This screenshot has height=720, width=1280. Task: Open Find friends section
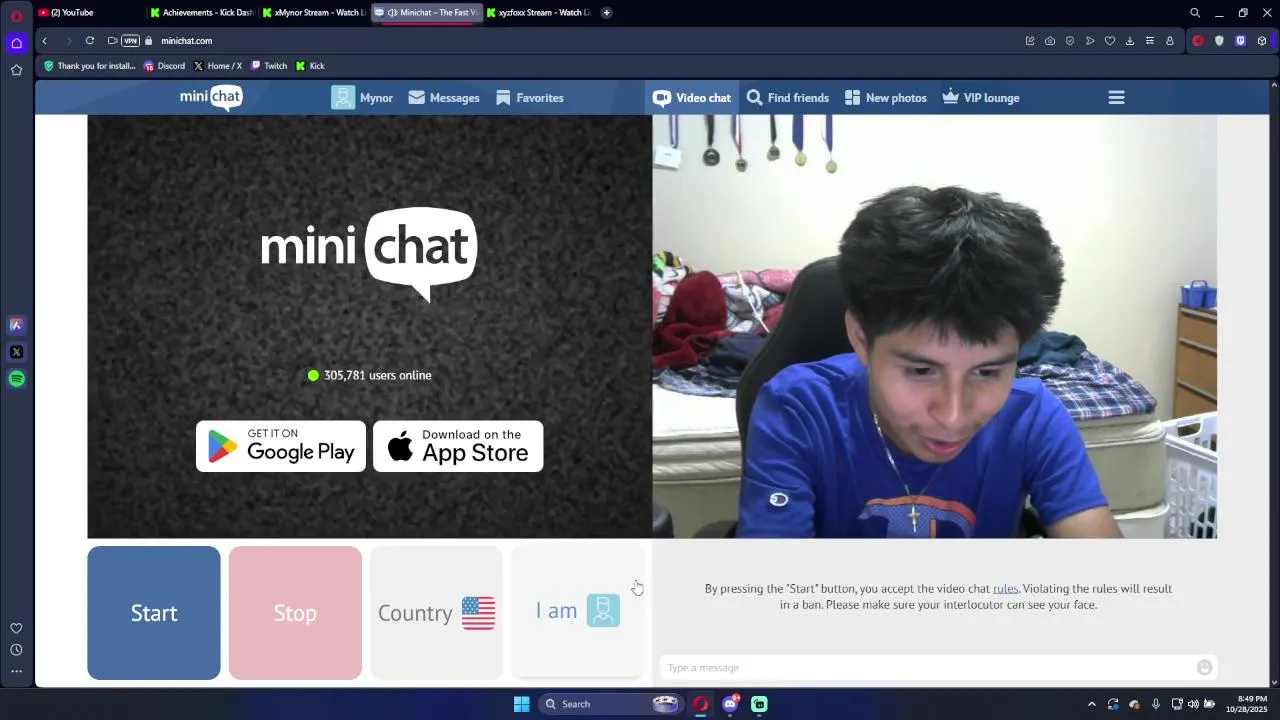tap(788, 98)
